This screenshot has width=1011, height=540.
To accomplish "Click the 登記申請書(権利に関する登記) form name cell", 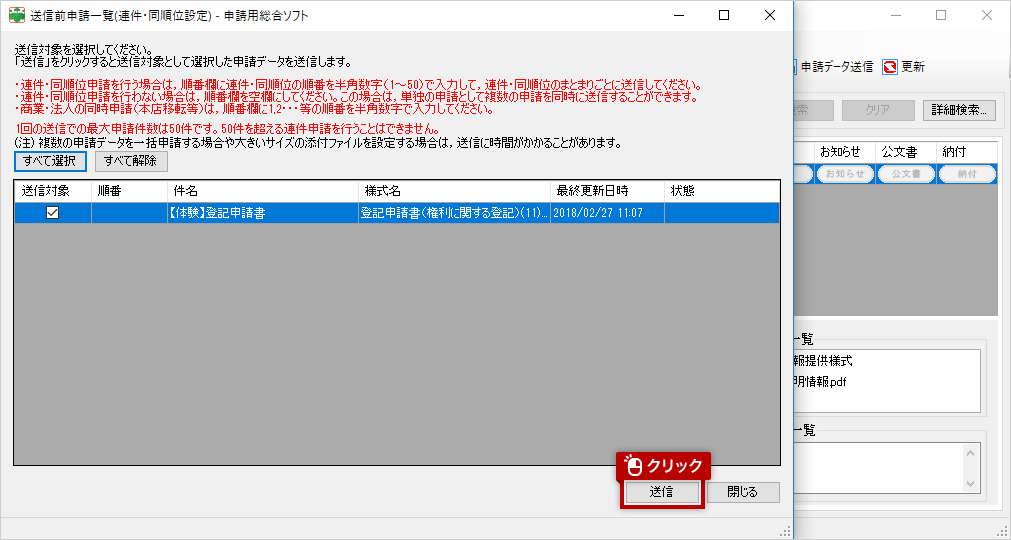I will tap(454, 213).
